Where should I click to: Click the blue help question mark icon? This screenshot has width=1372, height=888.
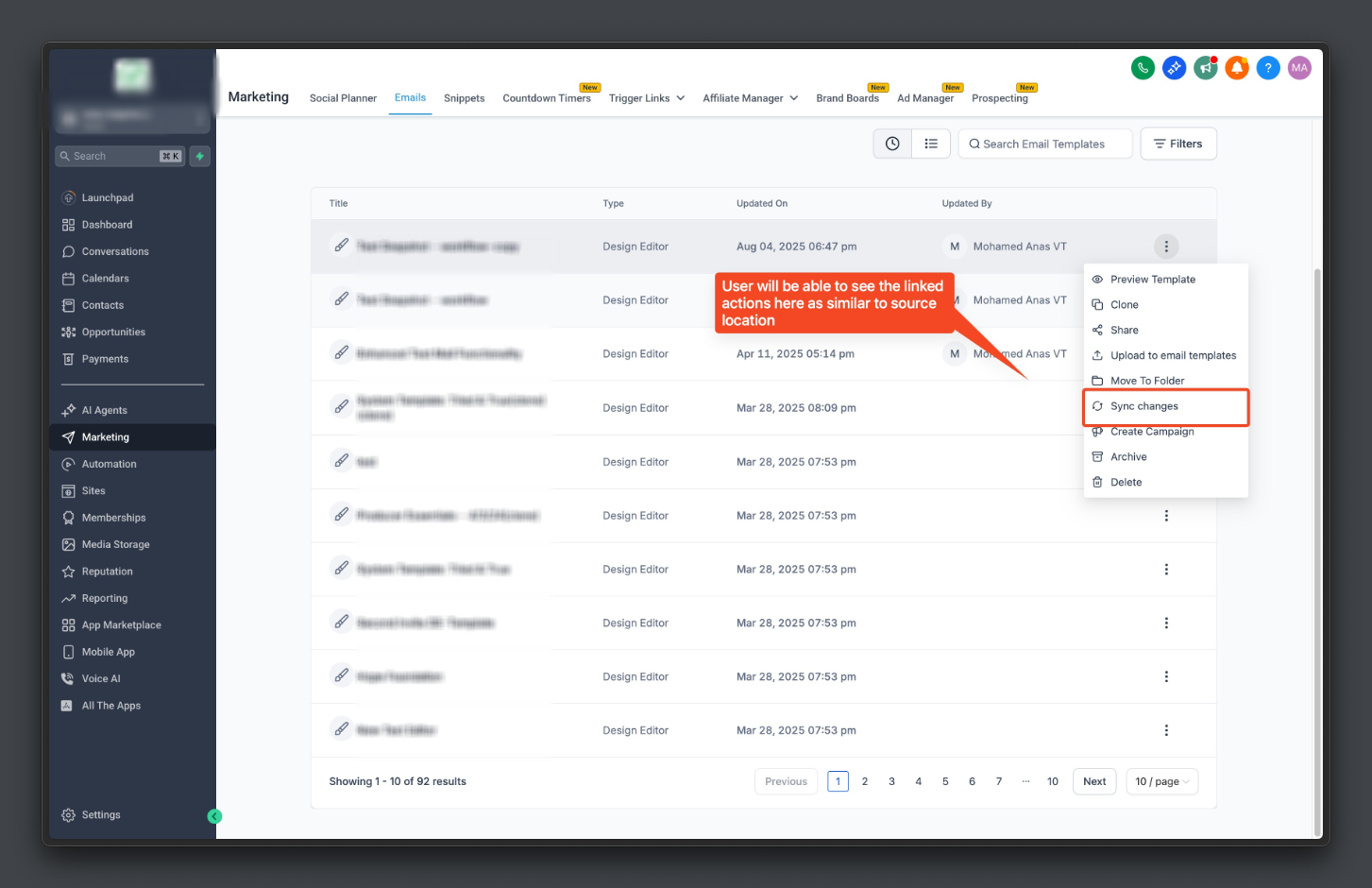[1268, 68]
